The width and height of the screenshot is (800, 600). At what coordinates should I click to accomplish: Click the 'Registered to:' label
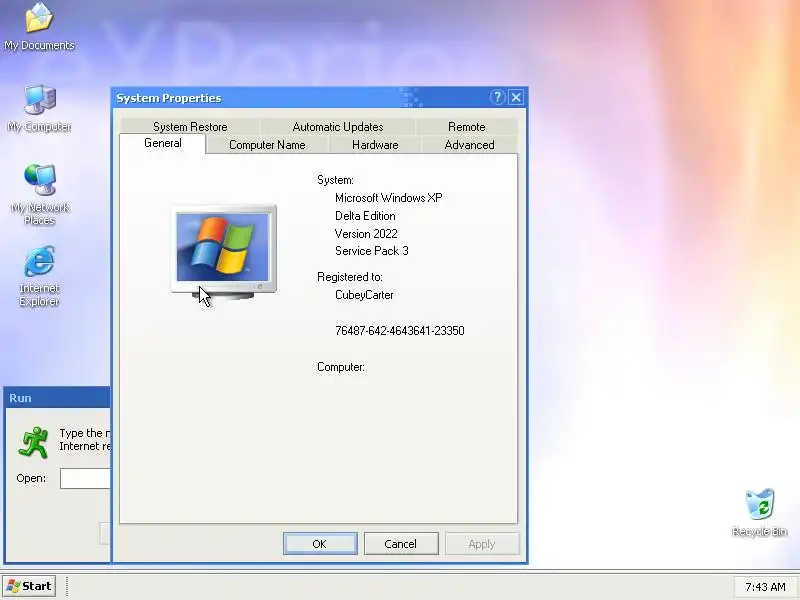click(x=349, y=277)
